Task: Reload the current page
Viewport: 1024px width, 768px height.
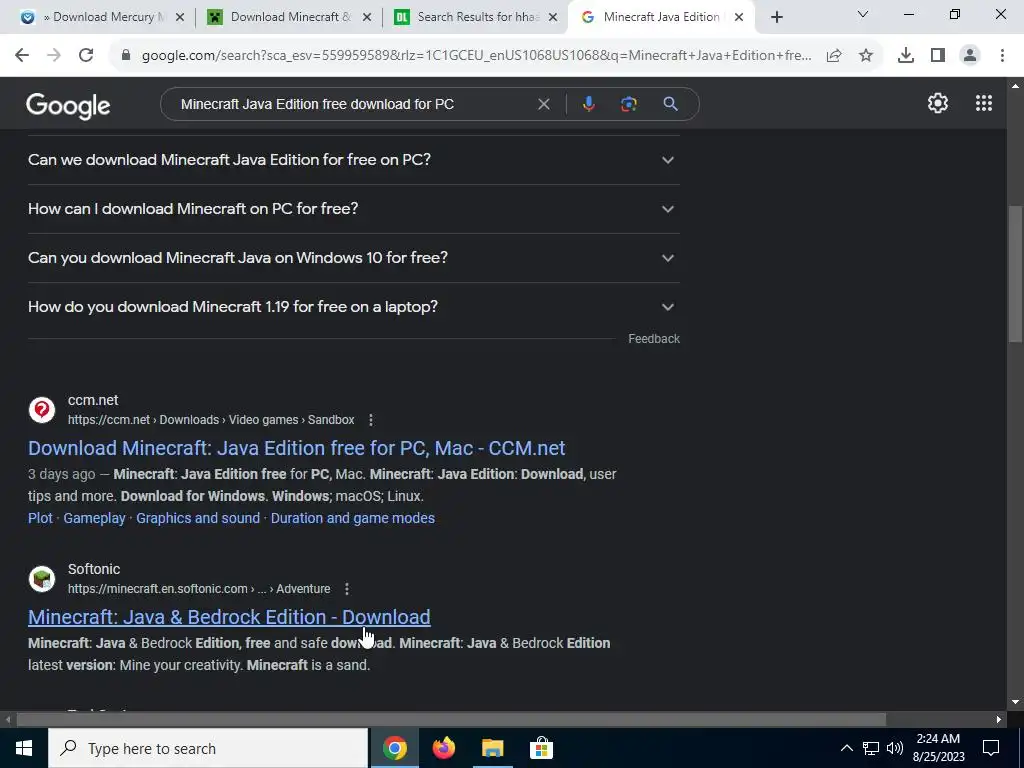Action: click(86, 56)
